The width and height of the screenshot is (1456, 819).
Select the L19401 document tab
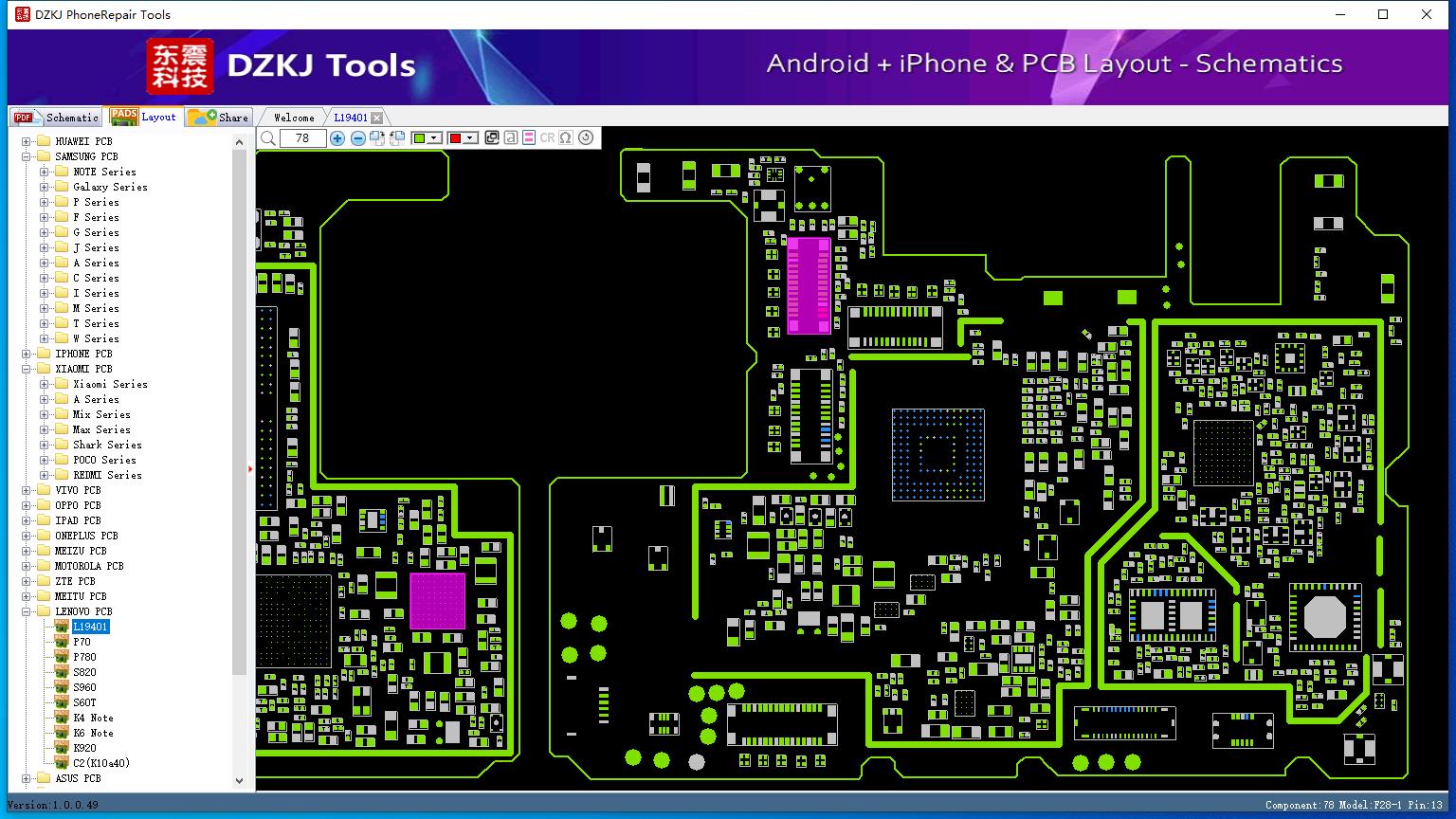tap(351, 118)
